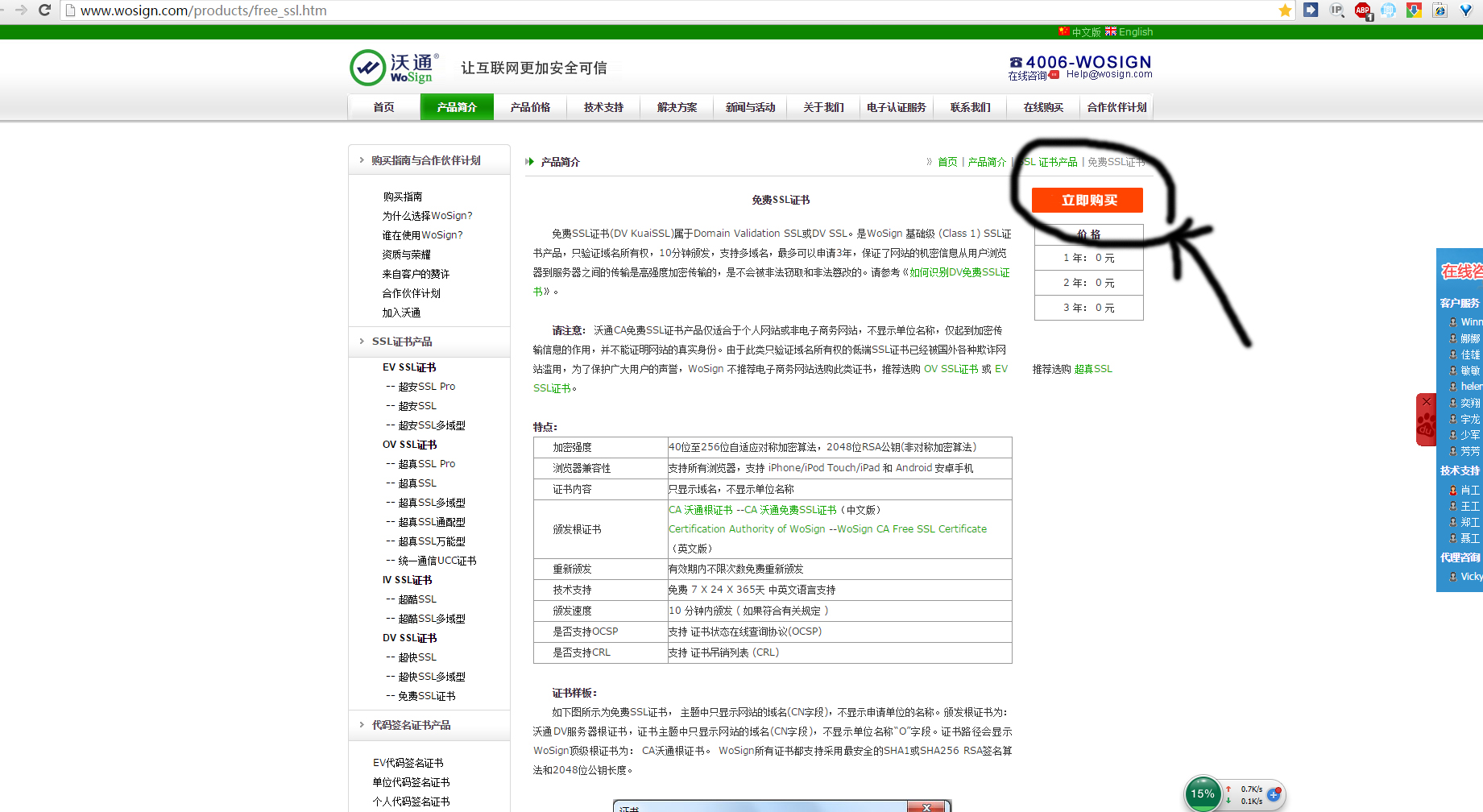This screenshot has width=1483, height=812.
Task: Click the 如何识别DV免费SSL证书 link
Action: (959, 272)
